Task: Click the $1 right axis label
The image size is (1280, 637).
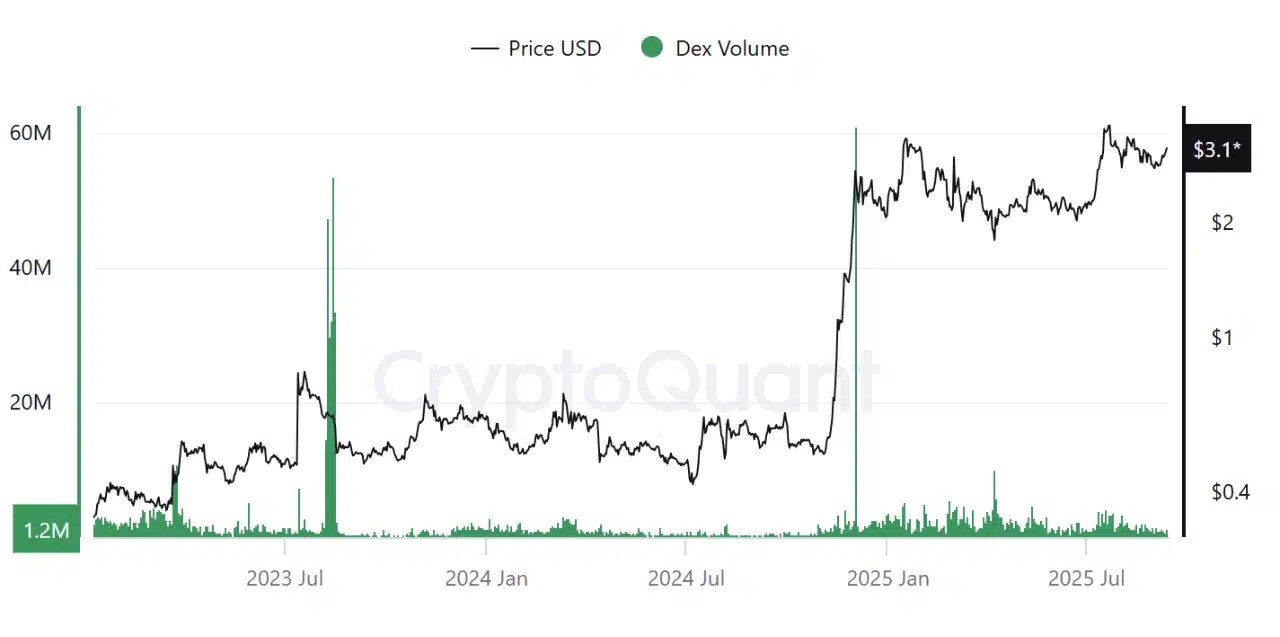Action: pos(1222,337)
